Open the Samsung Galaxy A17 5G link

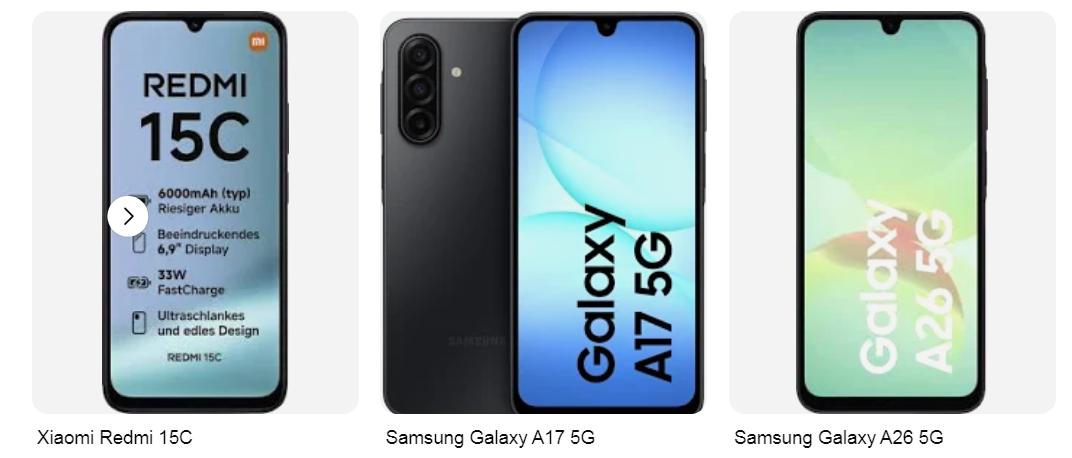pos(490,437)
